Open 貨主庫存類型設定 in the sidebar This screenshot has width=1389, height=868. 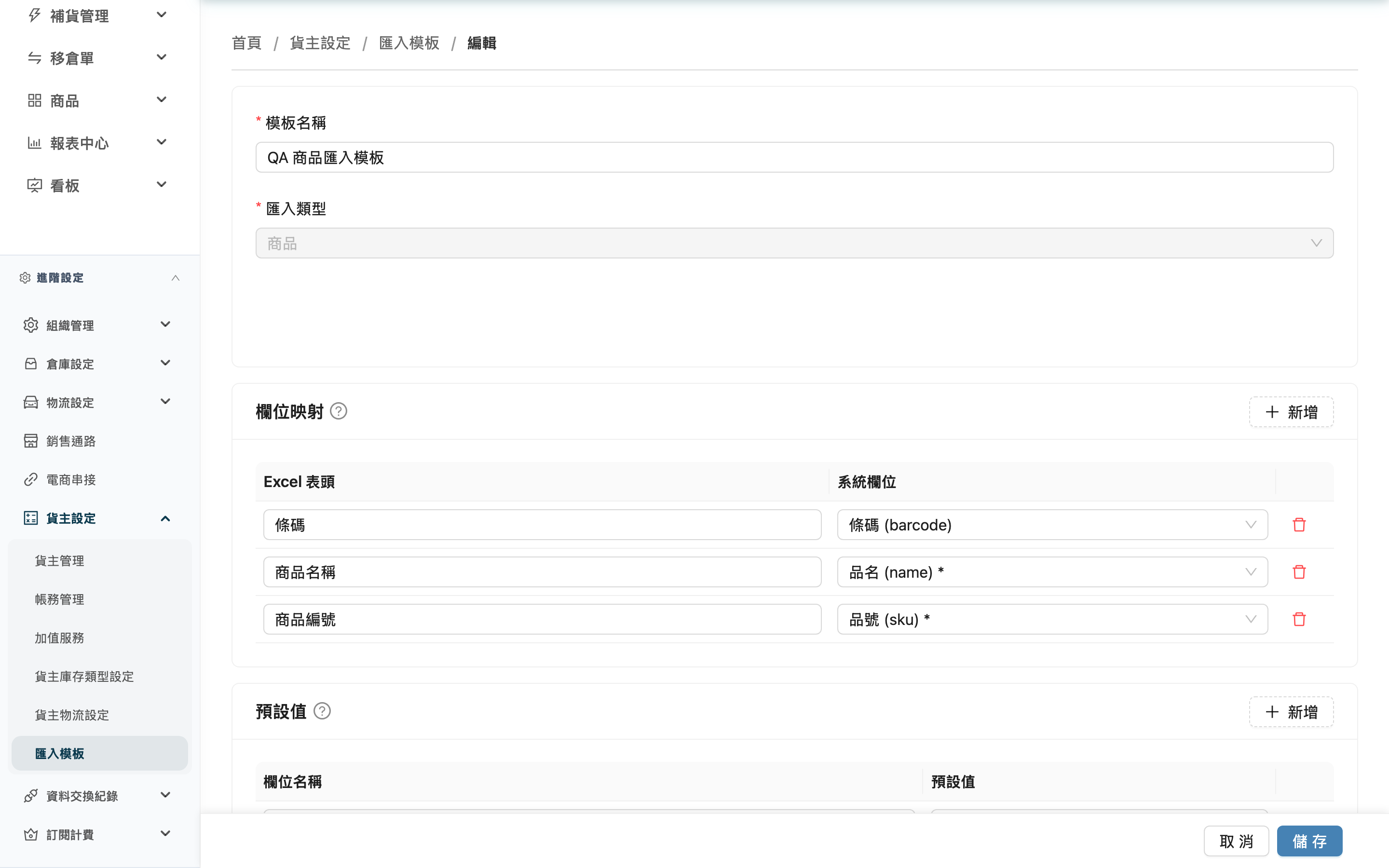tap(100, 676)
